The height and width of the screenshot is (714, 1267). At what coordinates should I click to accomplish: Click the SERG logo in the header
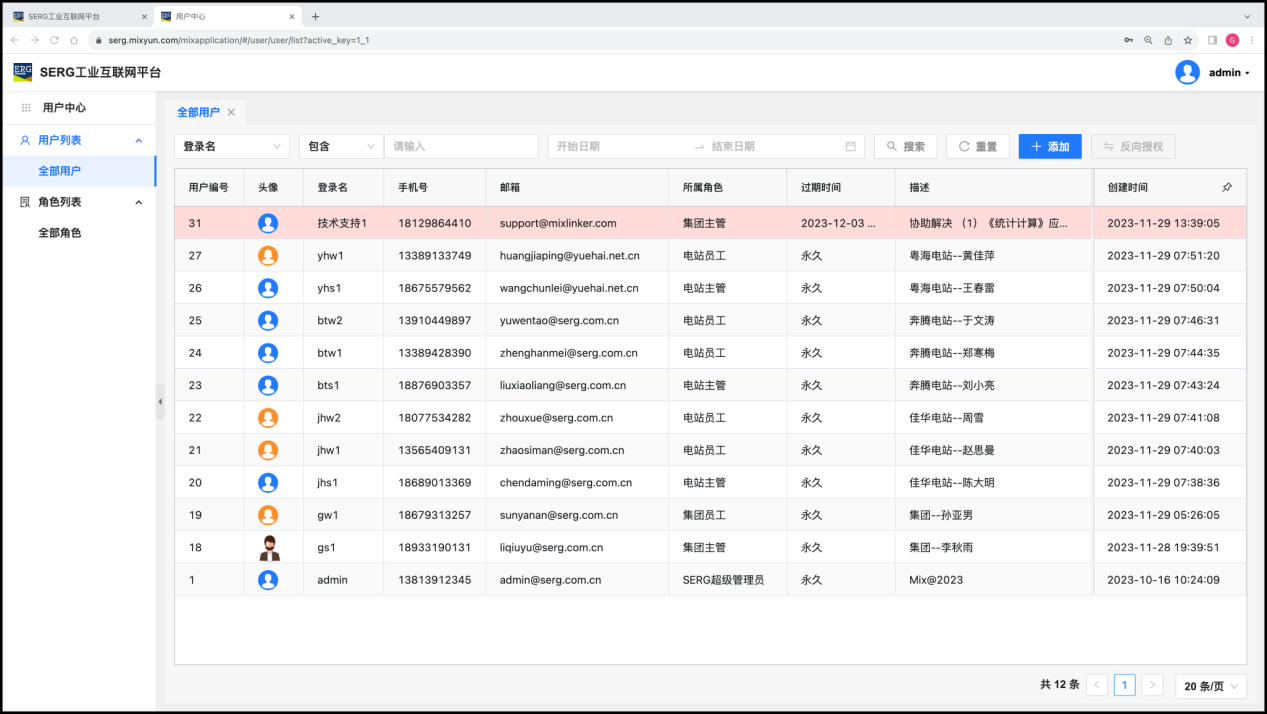coord(23,72)
